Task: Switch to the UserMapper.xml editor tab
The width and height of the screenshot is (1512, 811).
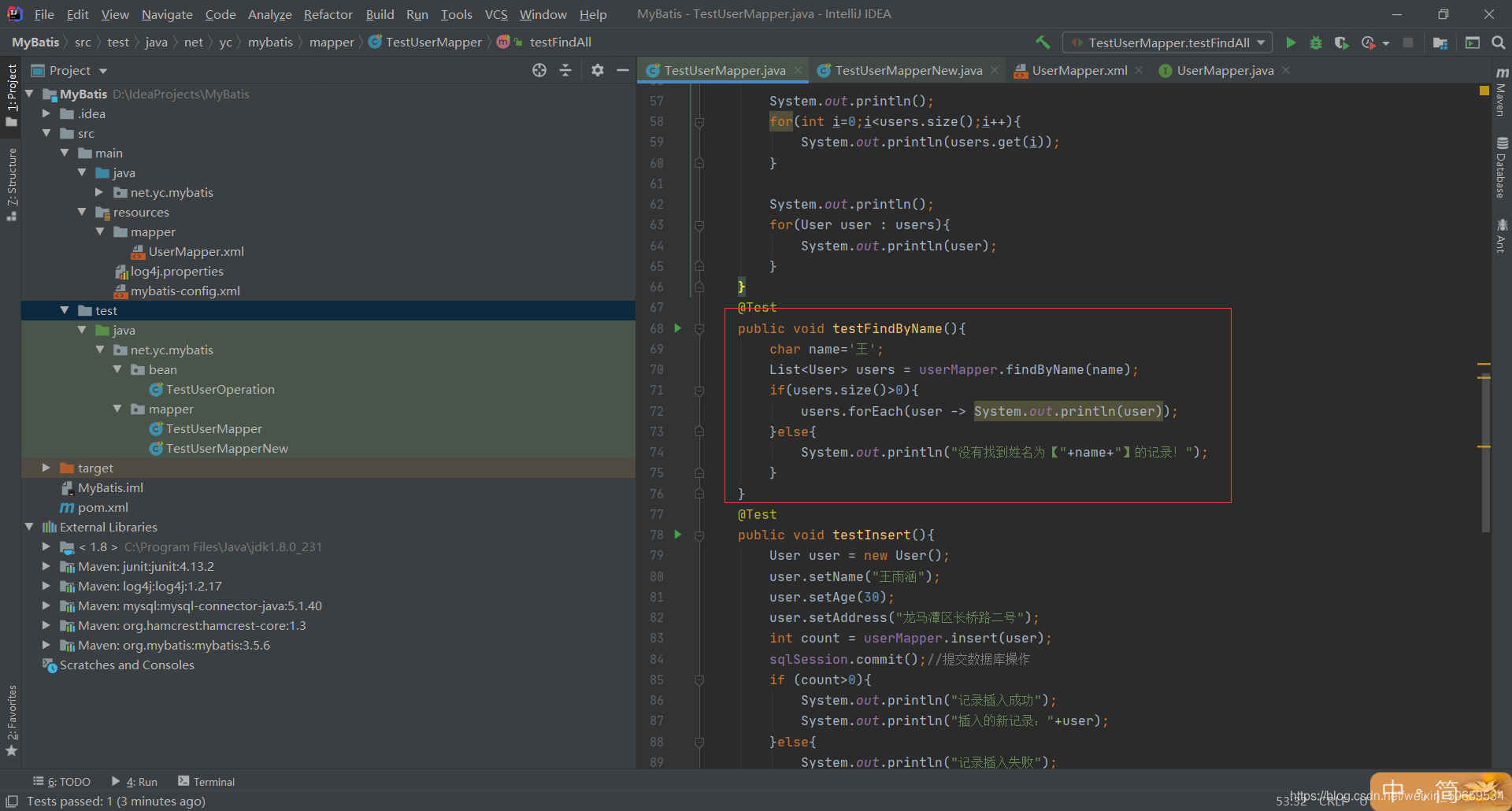Action: (x=1079, y=70)
